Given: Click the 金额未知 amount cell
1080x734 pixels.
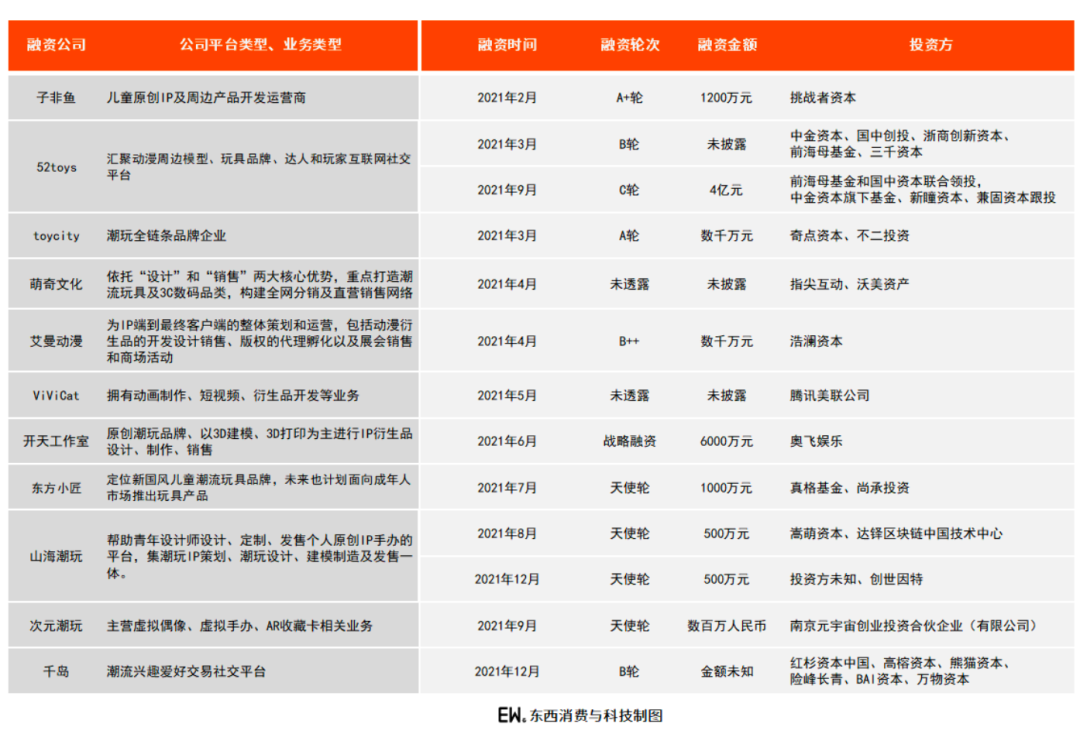Looking at the screenshot, I should tap(727, 671).
